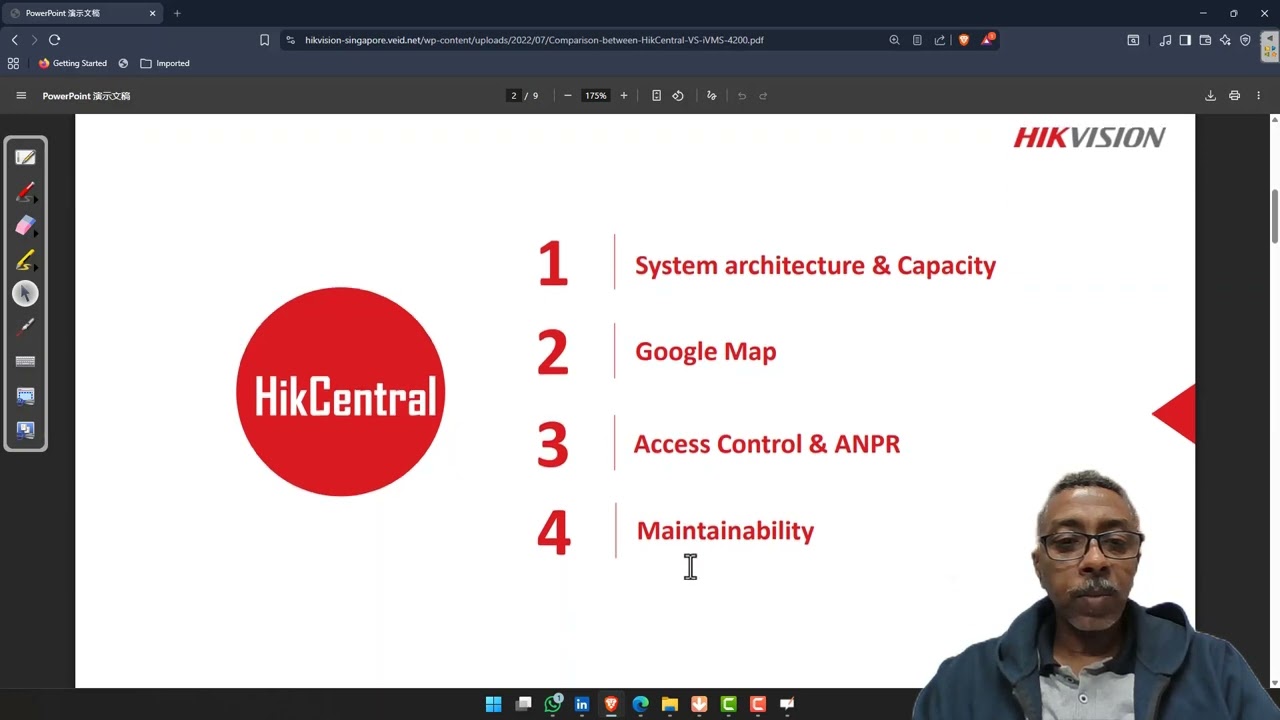Open the PDF sidebar hamburger menu
The width and height of the screenshot is (1280, 720).
click(x=21, y=96)
